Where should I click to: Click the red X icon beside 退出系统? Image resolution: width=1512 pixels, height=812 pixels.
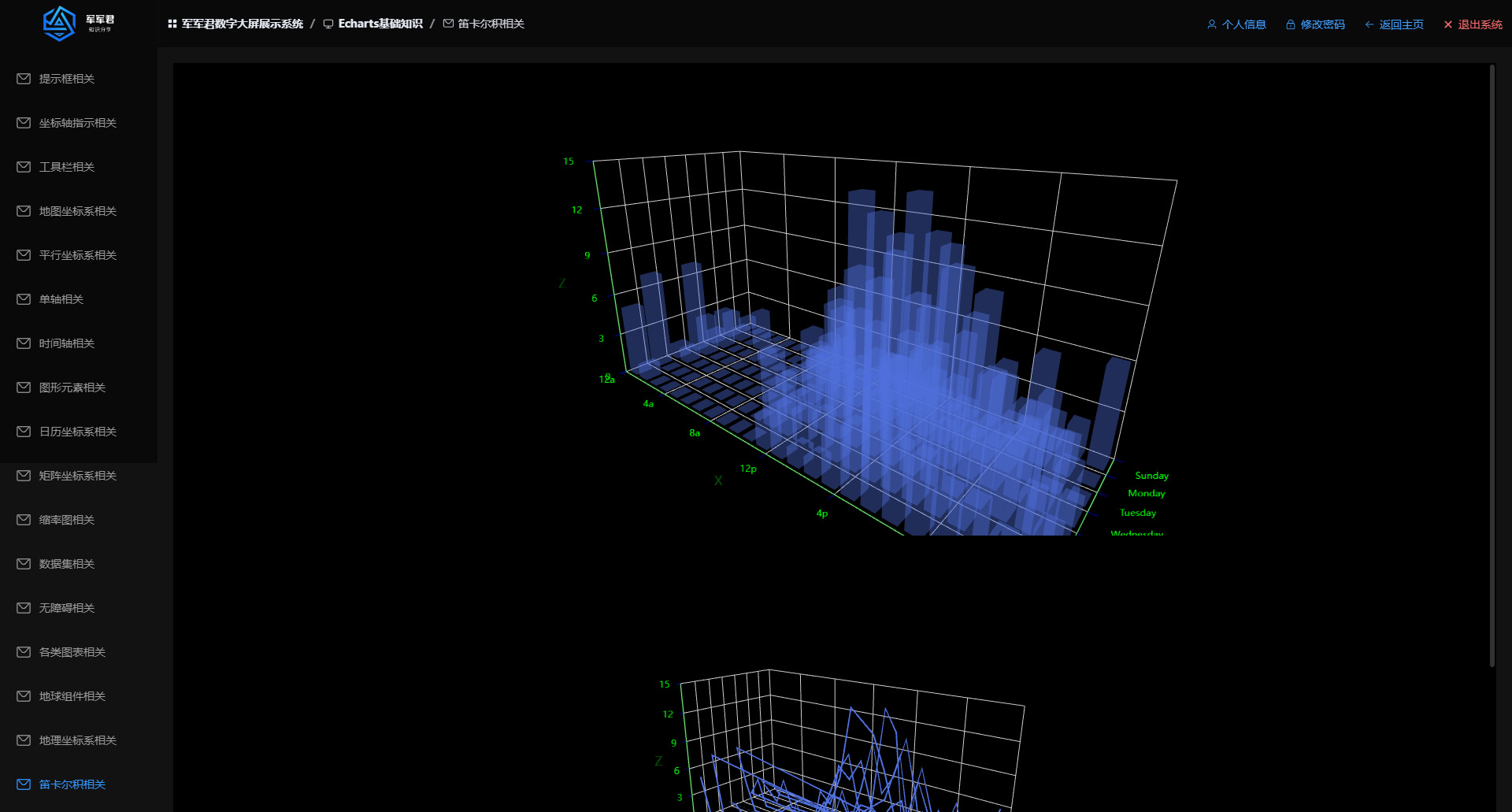pos(1447,24)
